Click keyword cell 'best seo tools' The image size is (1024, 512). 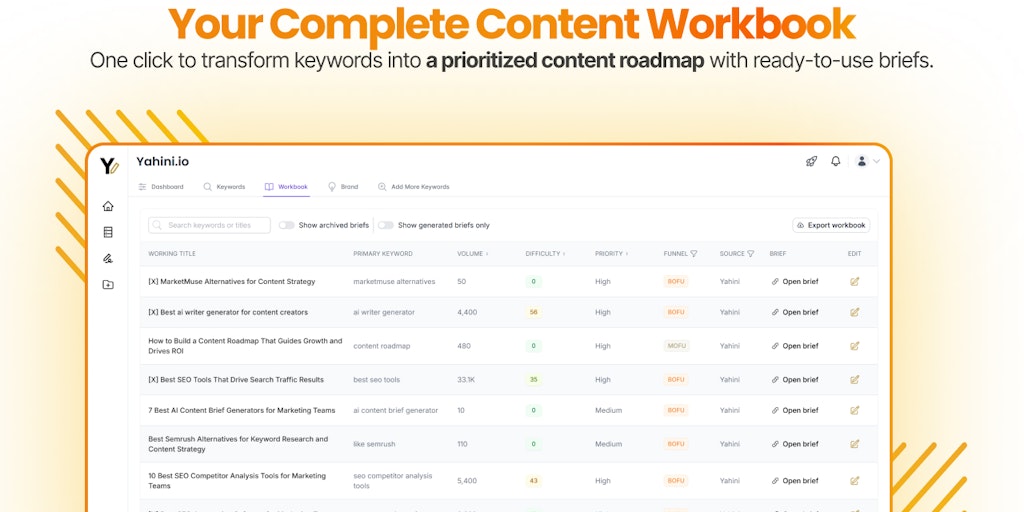click(377, 379)
